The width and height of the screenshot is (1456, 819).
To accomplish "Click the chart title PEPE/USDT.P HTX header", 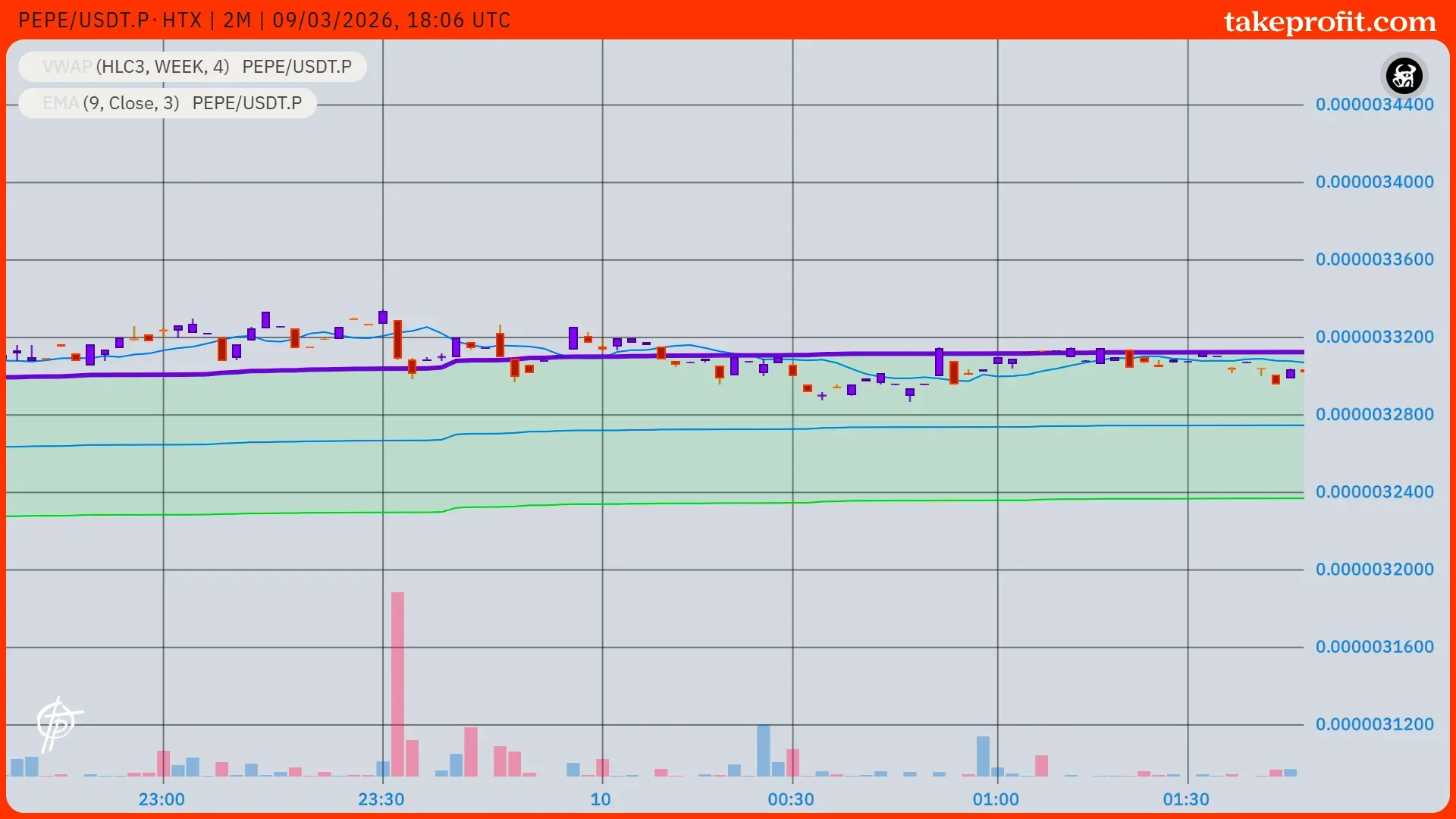I will coord(110,20).
